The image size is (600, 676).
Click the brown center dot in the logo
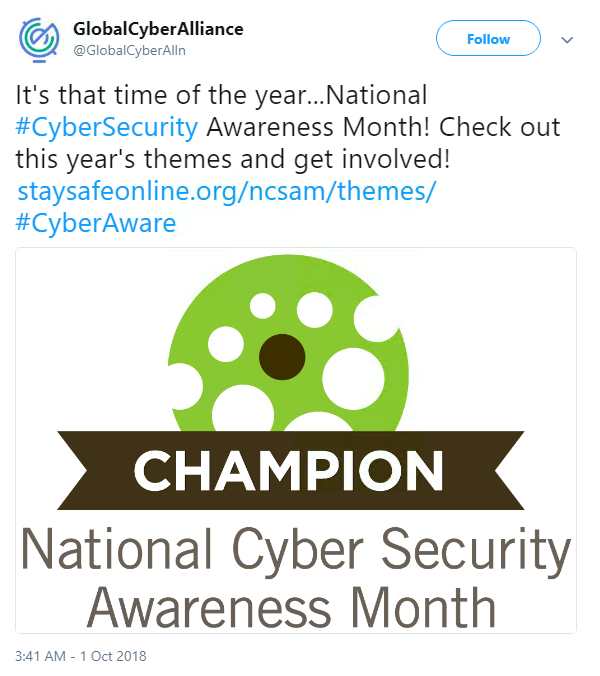click(282, 357)
